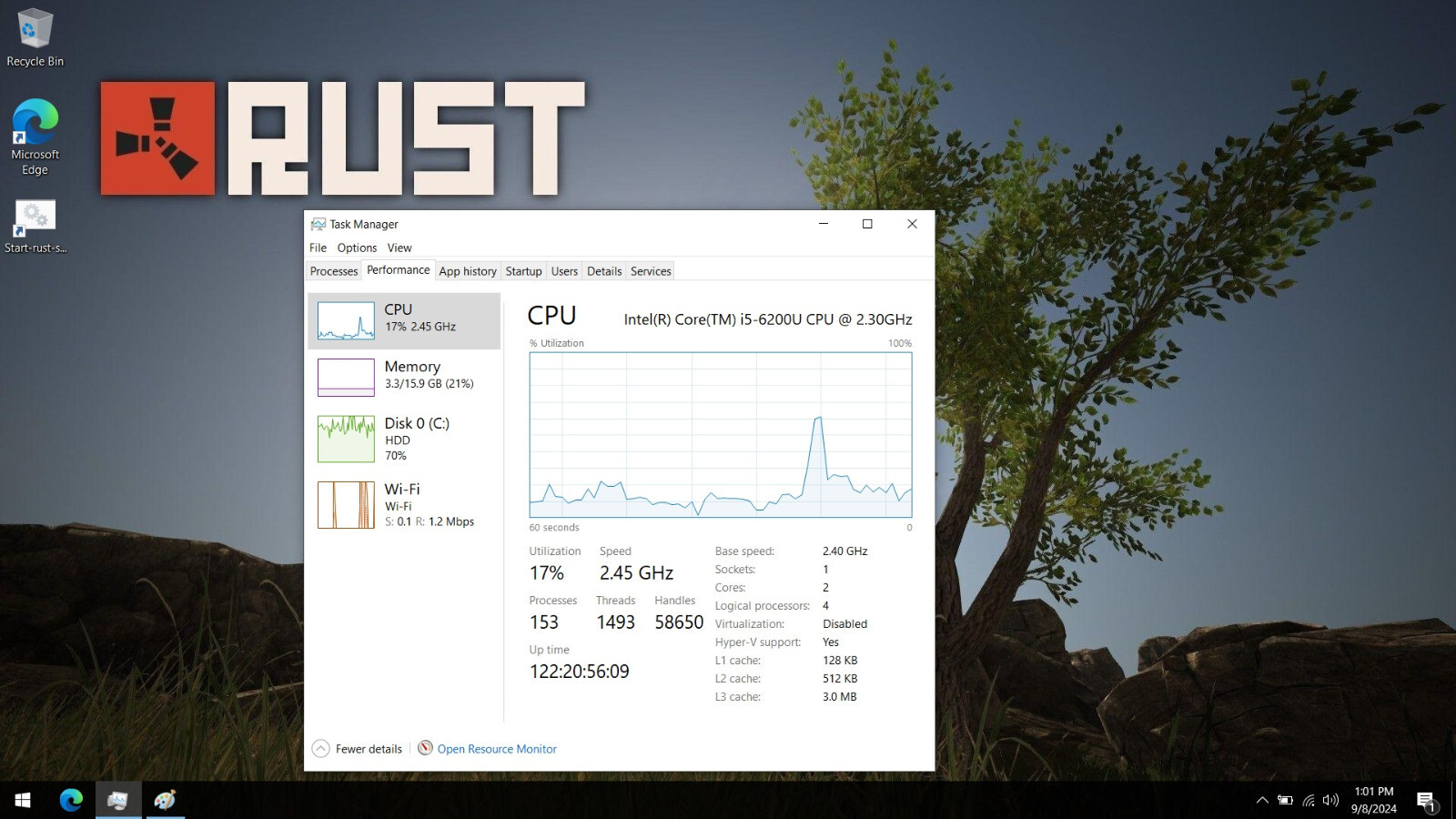Image resolution: width=1456 pixels, height=819 pixels.
Task: Maximize the Task Manager window
Action: (867, 224)
